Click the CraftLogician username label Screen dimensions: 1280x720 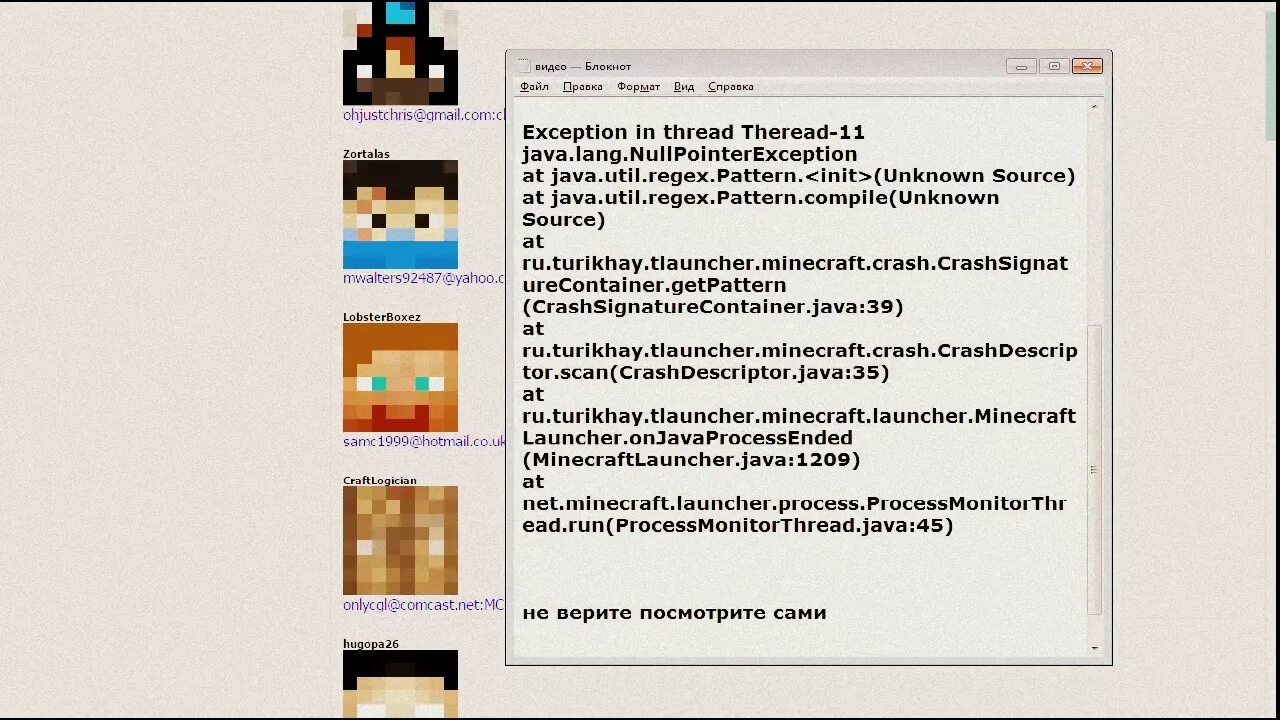380,481
